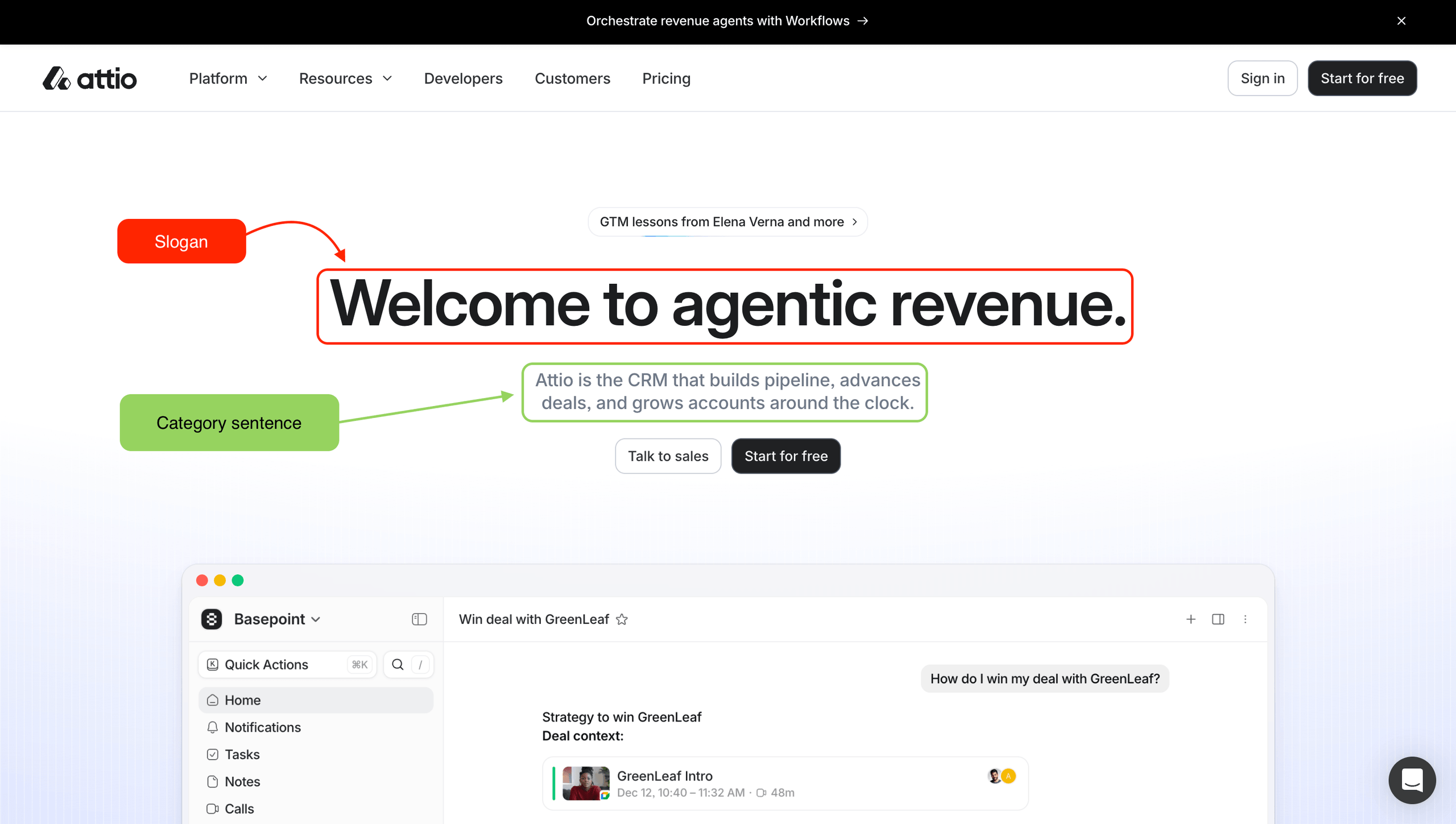Click the slash shortcut key badge
This screenshot has width=1456, height=824.
click(x=420, y=664)
